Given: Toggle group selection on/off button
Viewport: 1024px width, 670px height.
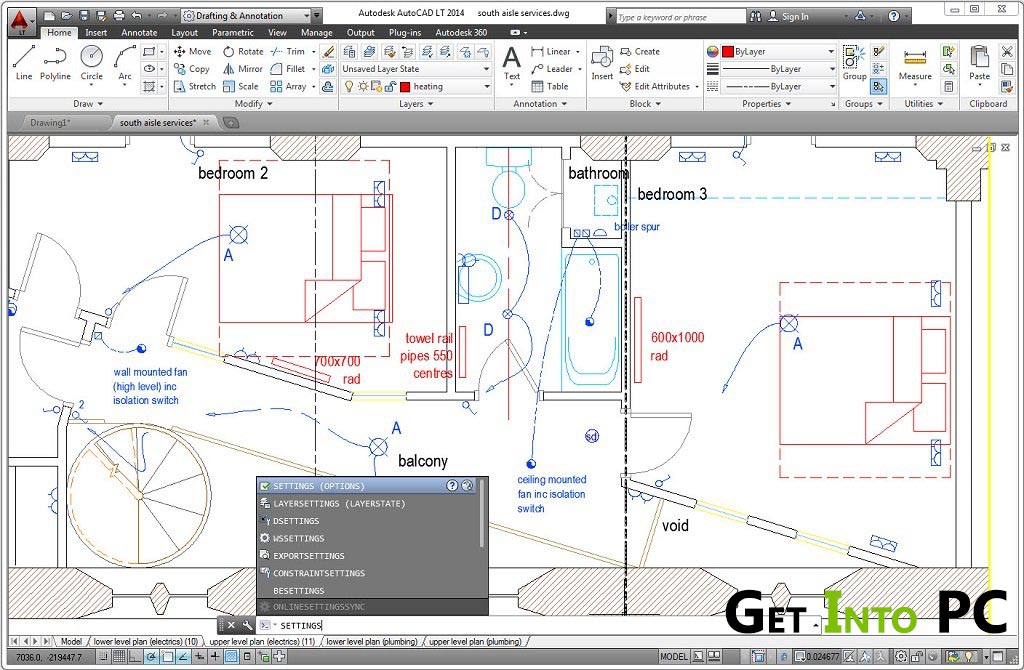Looking at the screenshot, I should pyautogui.click(x=878, y=86).
